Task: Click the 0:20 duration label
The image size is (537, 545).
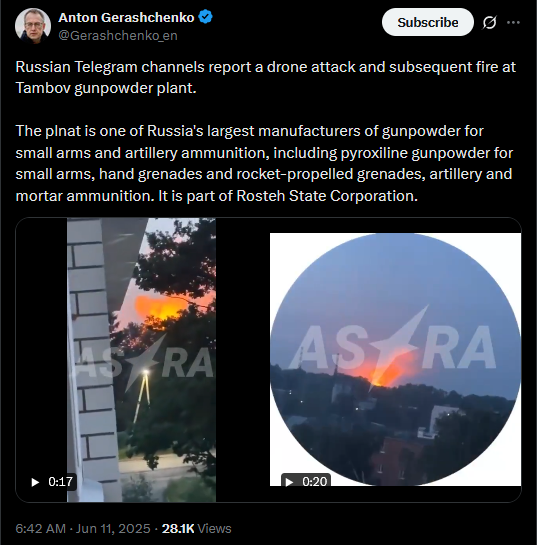Action: tap(315, 482)
